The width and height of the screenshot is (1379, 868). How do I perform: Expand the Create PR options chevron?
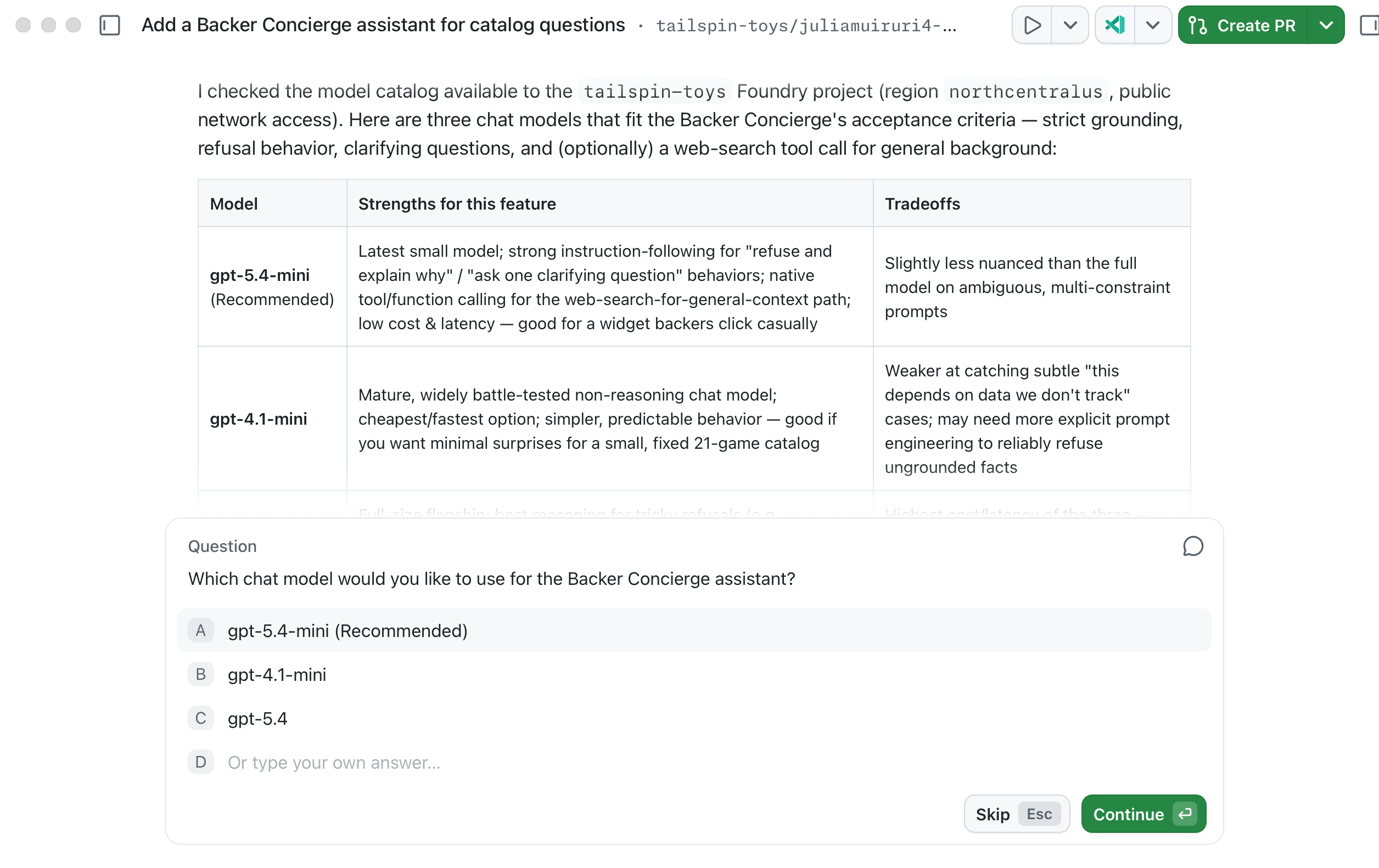1326,25
